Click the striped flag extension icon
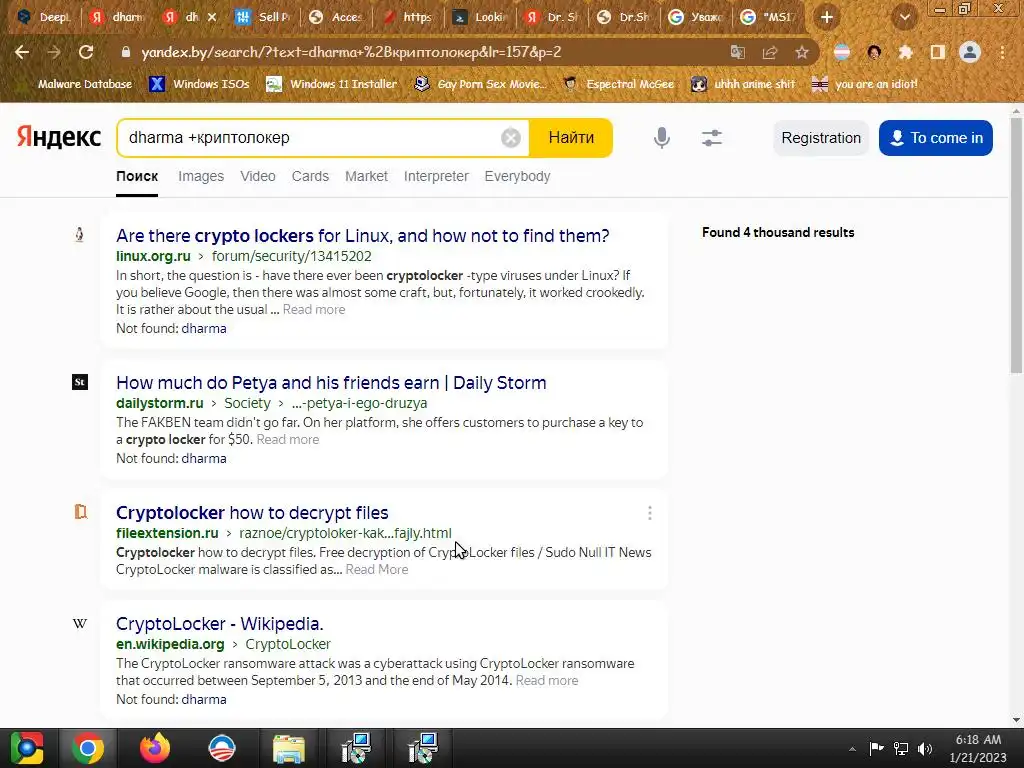 click(x=842, y=52)
